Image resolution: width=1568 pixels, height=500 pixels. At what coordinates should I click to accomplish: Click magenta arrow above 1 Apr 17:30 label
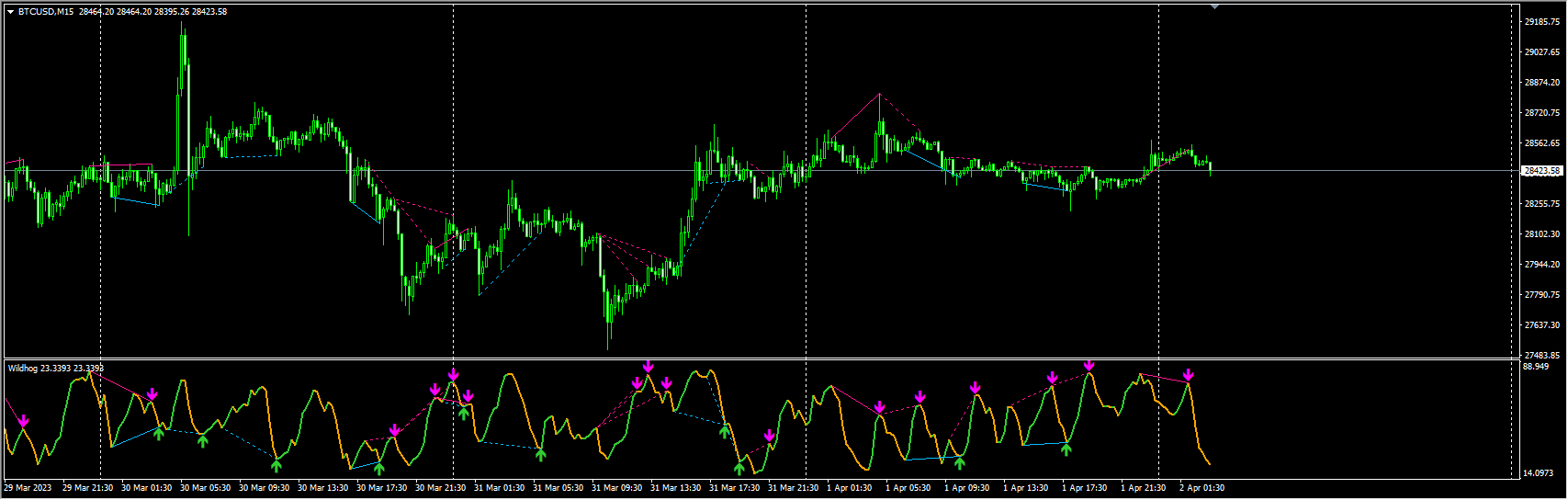[x=1089, y=366]
